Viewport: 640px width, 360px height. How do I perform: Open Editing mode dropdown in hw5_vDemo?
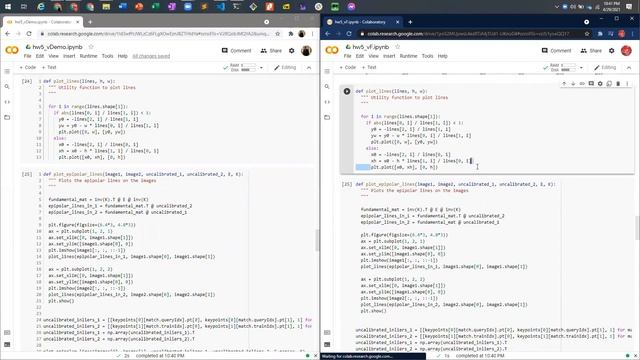pyautogui.click(x=285, y=67)
